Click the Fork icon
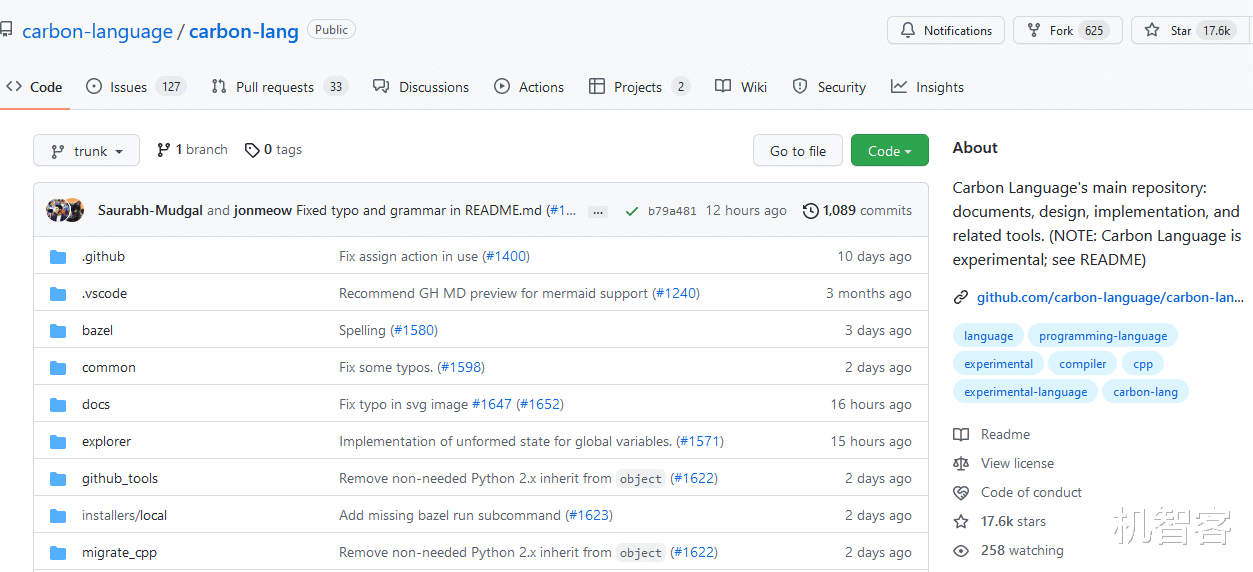The image size is (1253, 572). (x=1034, y=31)
